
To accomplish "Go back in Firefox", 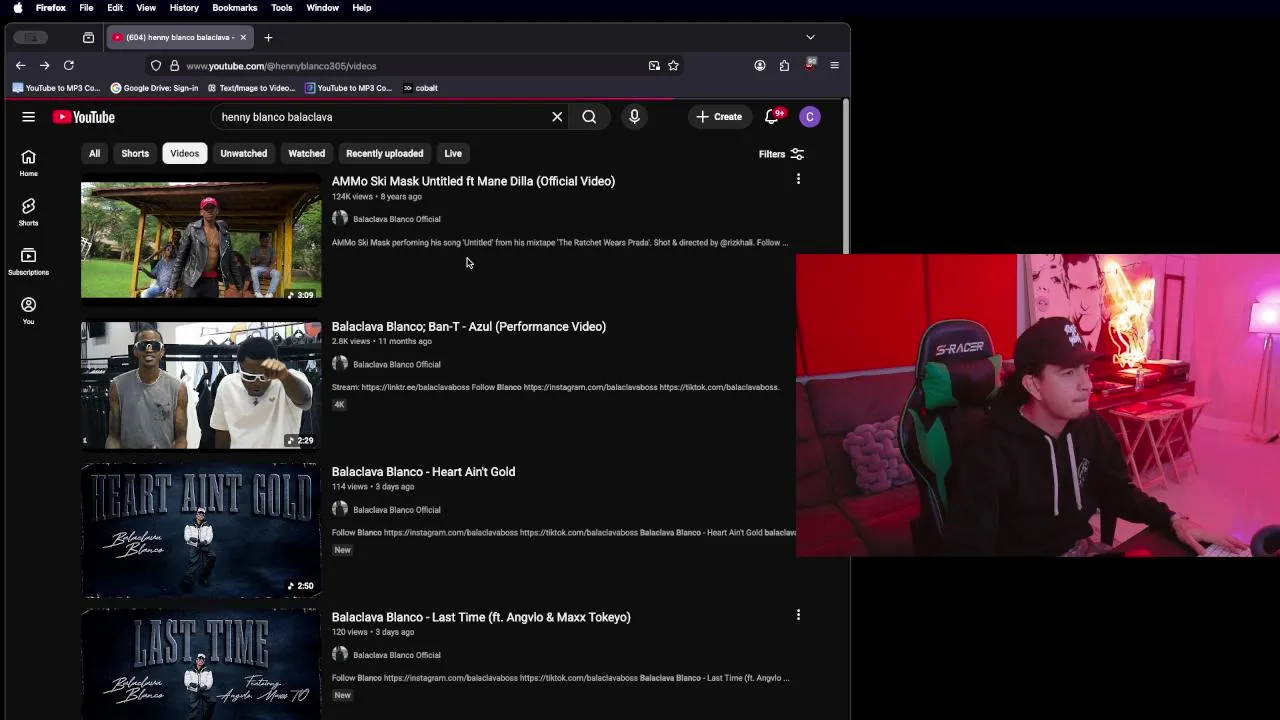I will coord(20,66).
